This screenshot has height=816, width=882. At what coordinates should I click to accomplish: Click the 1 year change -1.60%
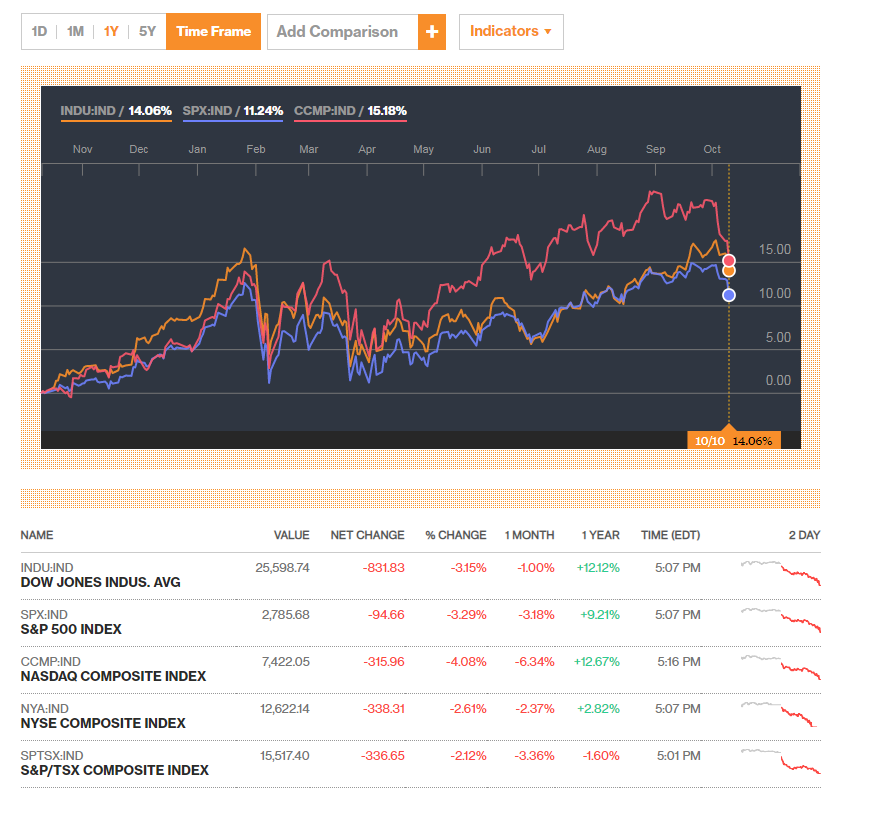(x=601, y=756)
